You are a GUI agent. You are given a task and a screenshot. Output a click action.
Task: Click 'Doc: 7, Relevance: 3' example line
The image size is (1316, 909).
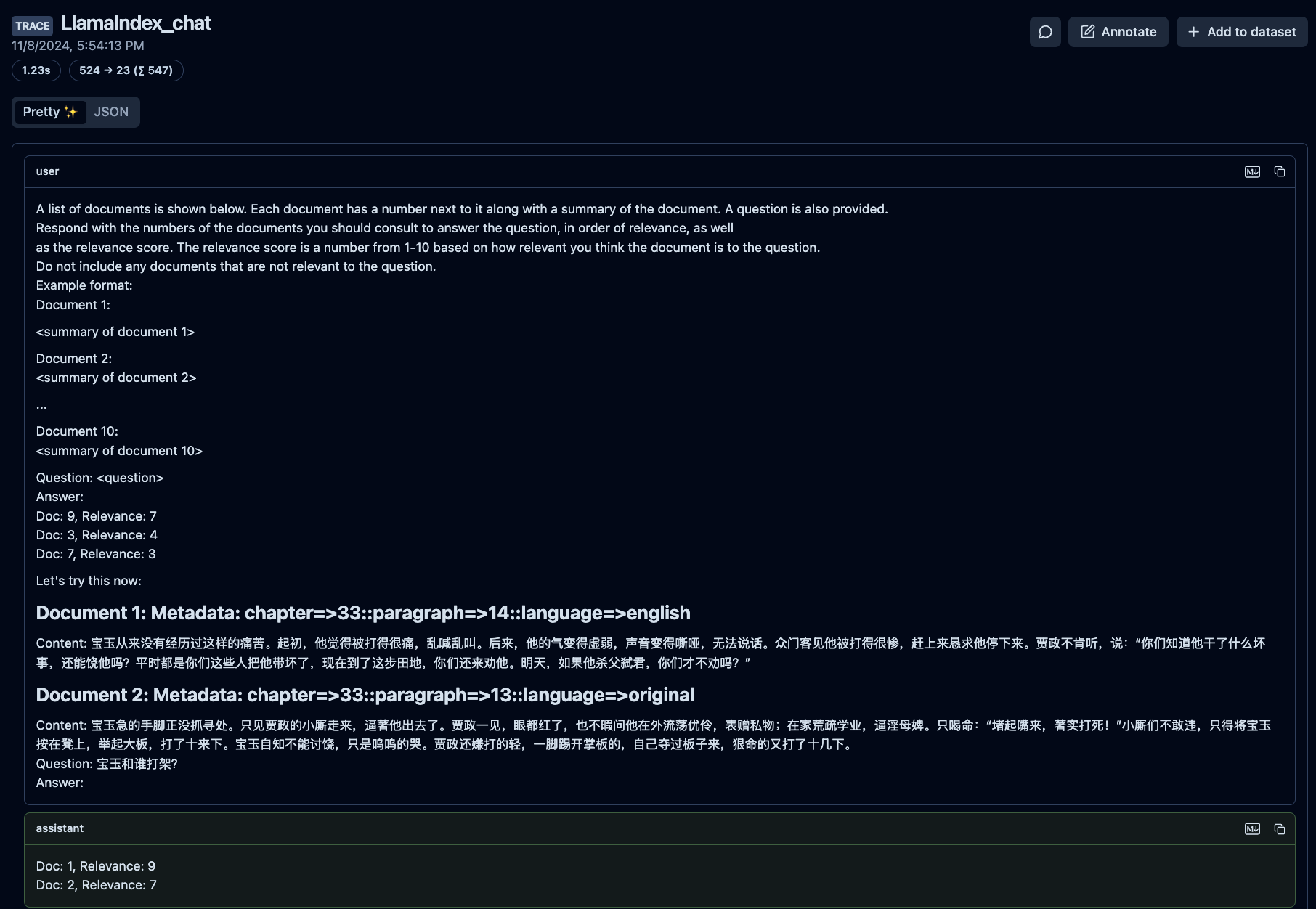(96, 554)
